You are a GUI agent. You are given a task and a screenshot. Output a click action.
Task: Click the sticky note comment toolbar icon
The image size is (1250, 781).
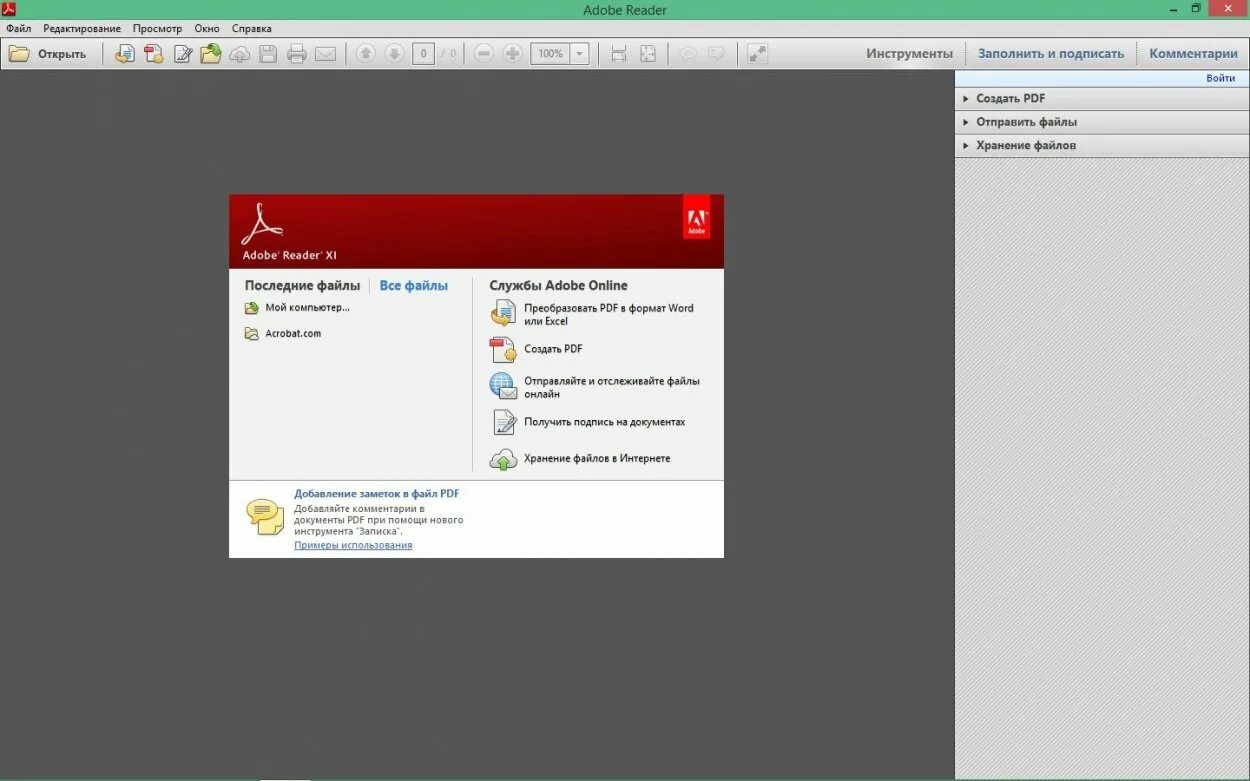pos(688,54)
